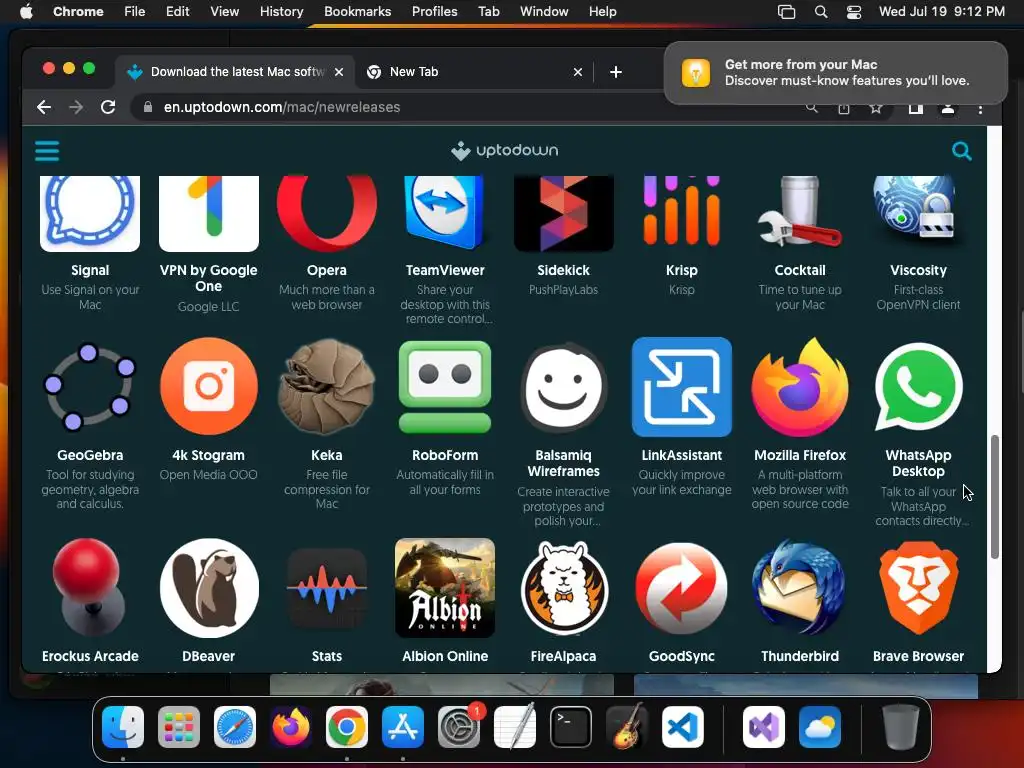
Task: Launch Safari from the Dock
Action: pos(234,727)
